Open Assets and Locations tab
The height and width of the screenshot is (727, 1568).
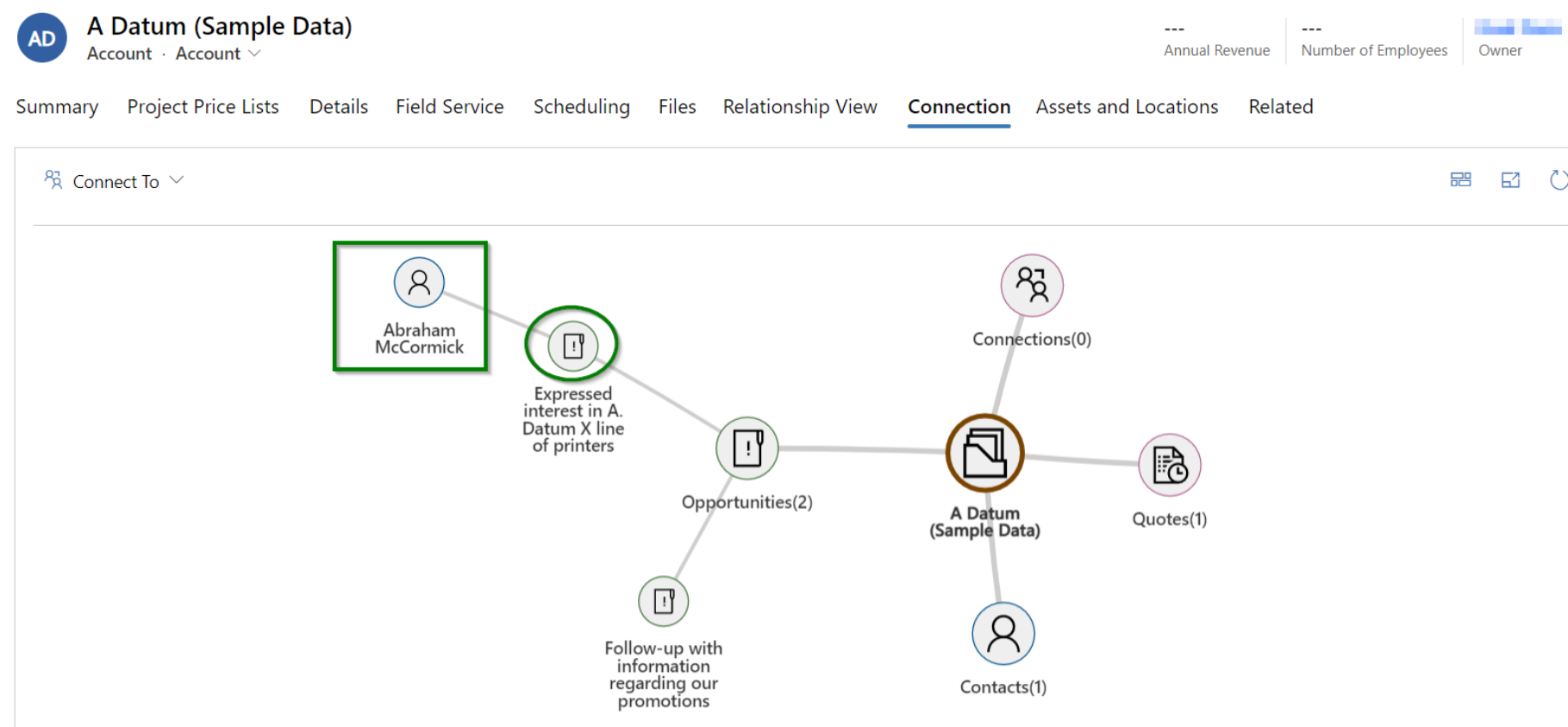click(1128, 107)
